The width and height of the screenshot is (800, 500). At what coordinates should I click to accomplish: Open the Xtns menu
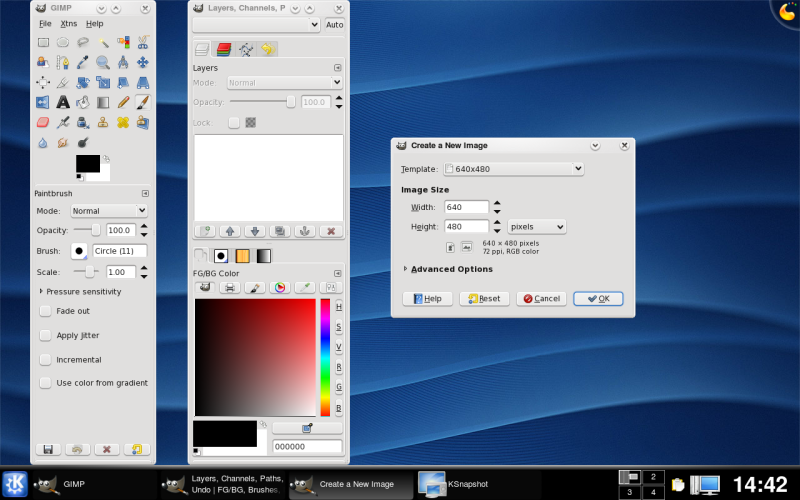pyautogui.click(x=69, y=23)
